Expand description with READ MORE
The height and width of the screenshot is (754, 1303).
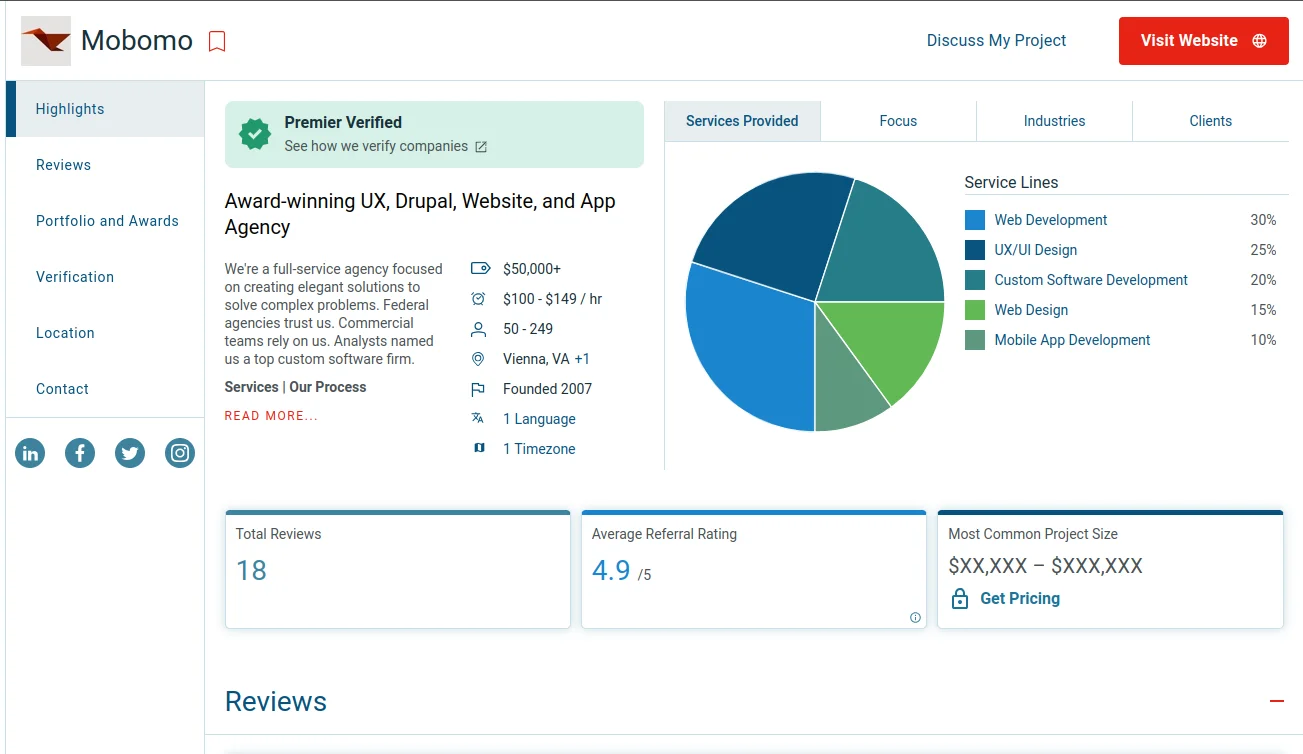[x=271, y=416]
